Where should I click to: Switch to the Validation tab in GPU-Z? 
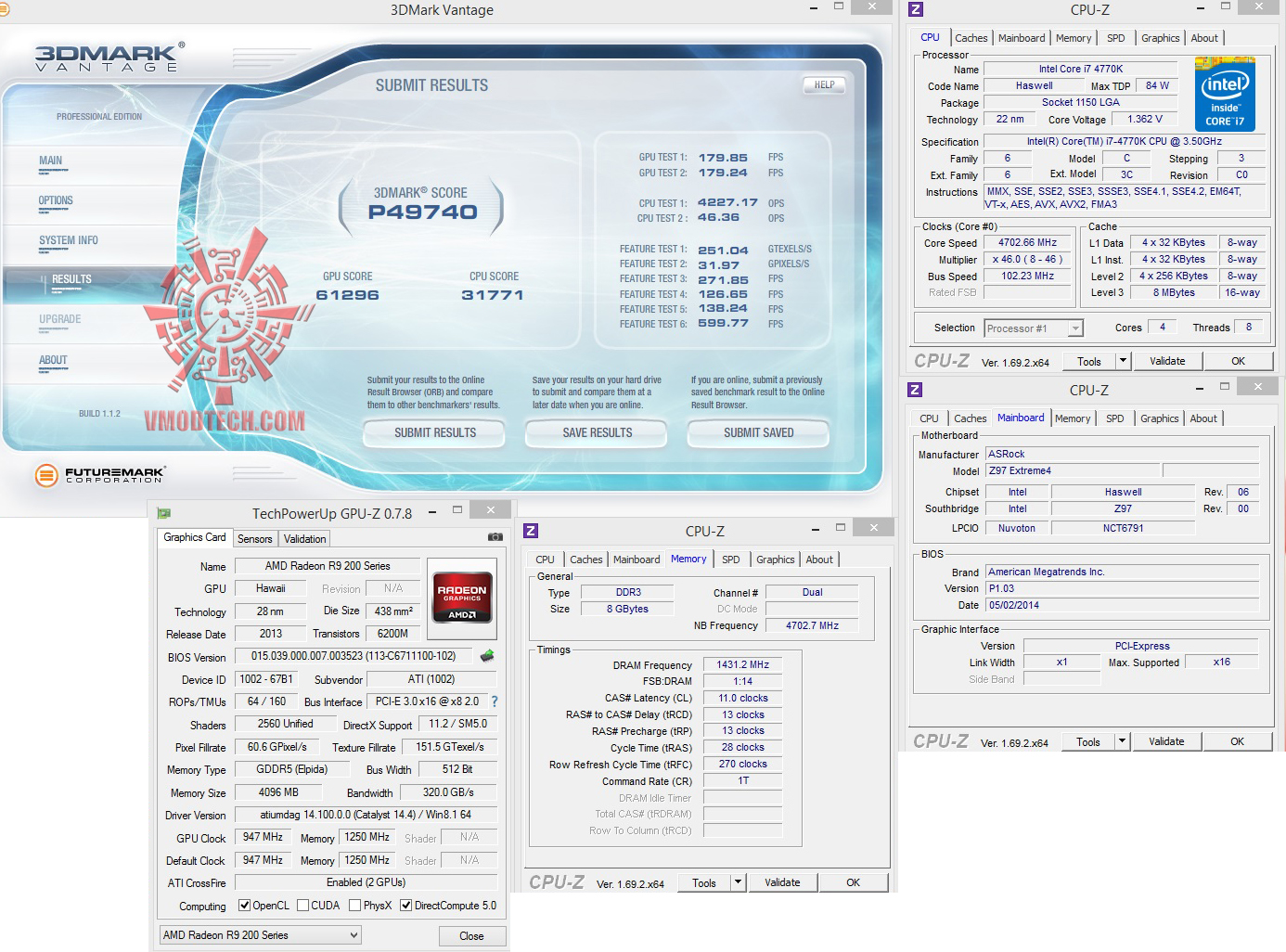point(304,539)
